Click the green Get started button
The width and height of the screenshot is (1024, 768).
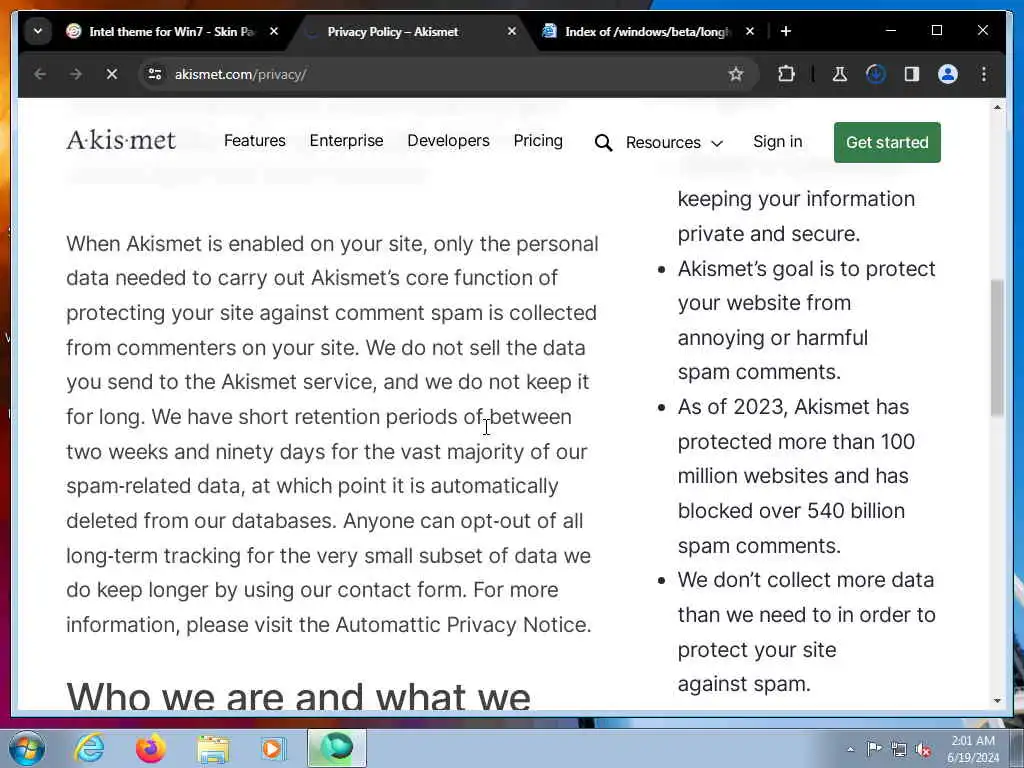point(887,142)
